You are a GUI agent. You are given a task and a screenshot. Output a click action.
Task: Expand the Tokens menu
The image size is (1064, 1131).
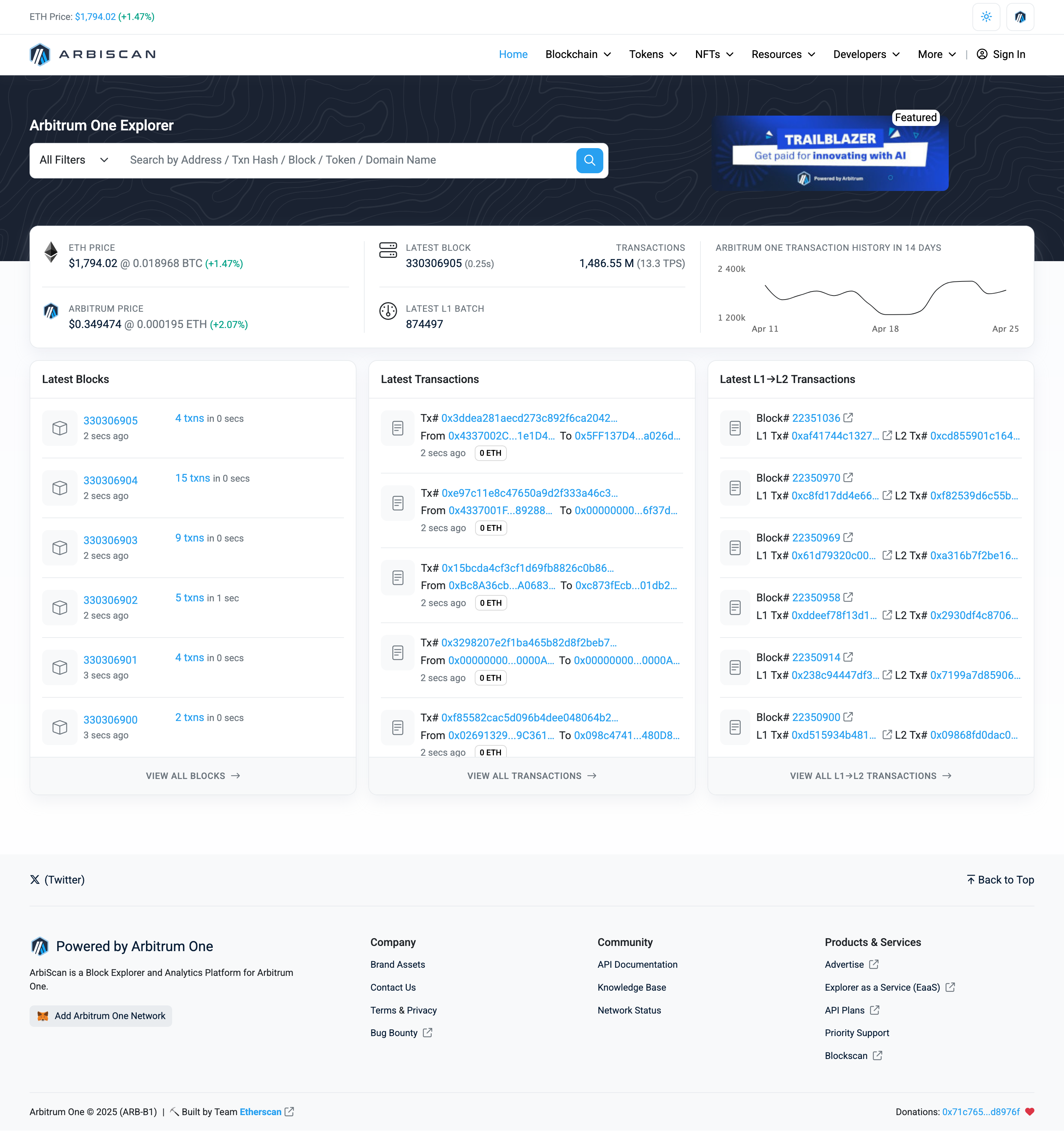click(653, 55)
